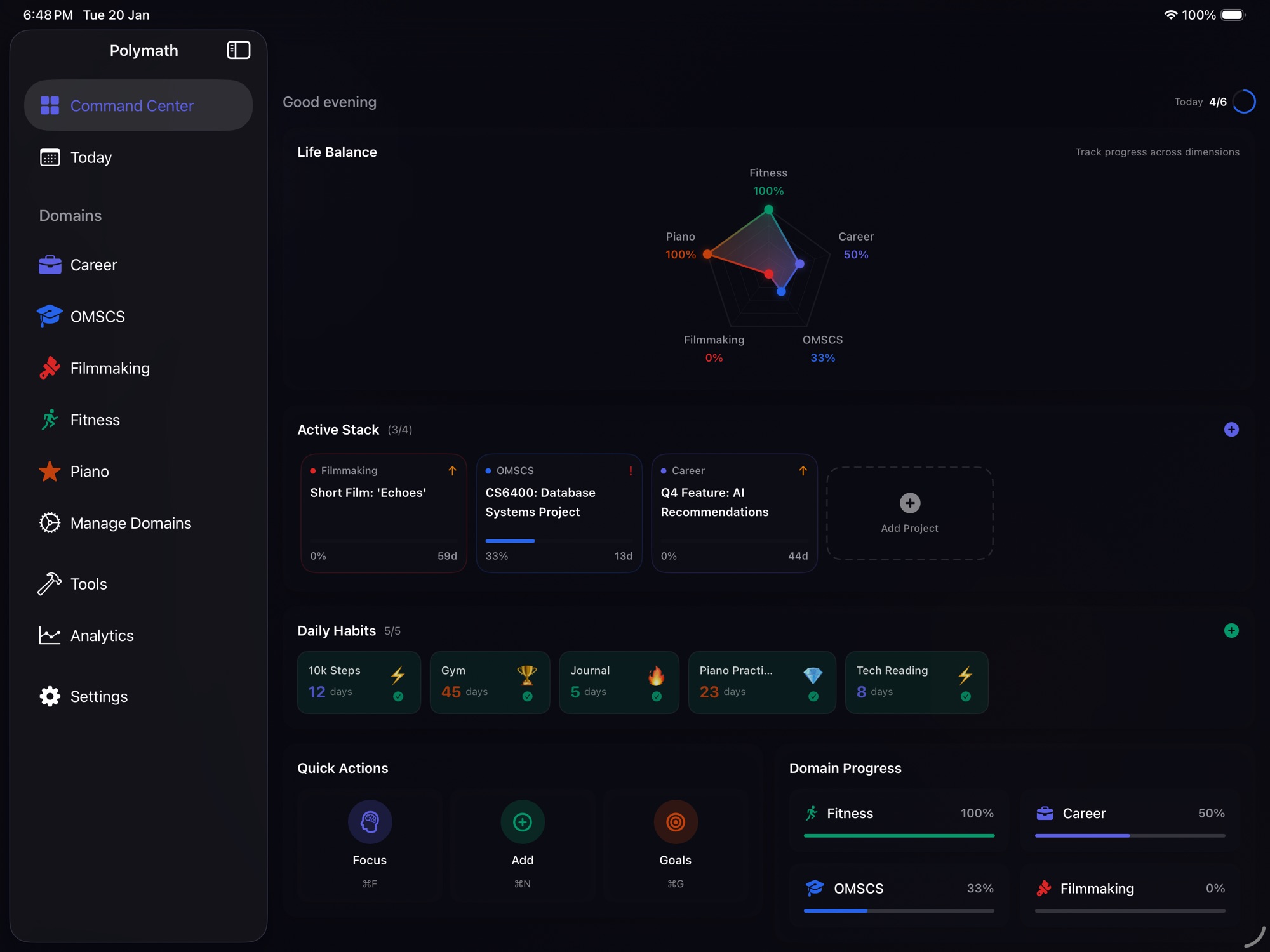Switch to the Today view
The image size is (1270, 952).
(91, 157)
